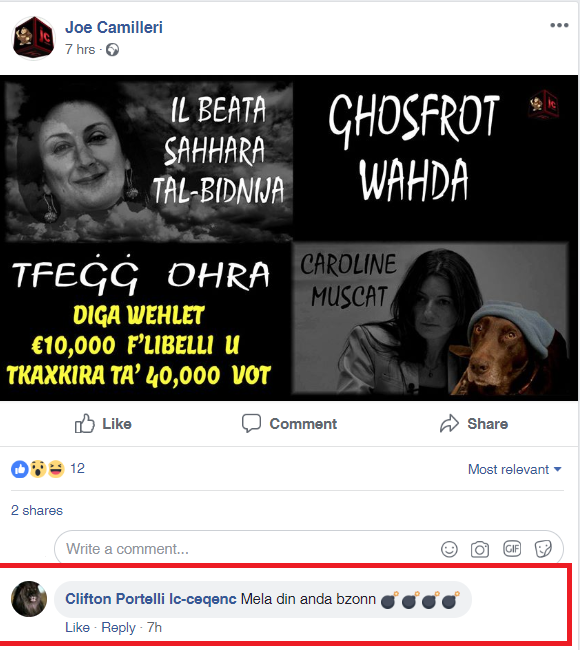This screenshot has width=580, height=650.
Task: Expand the Most relevant sorting dropdown
Action: 514,469
